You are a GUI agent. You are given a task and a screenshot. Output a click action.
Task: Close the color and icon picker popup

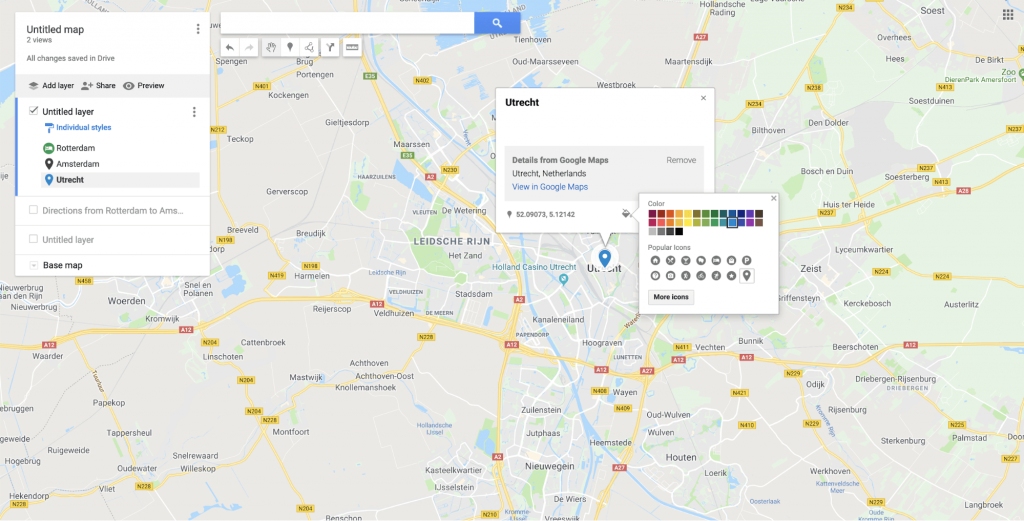(774, 198)
